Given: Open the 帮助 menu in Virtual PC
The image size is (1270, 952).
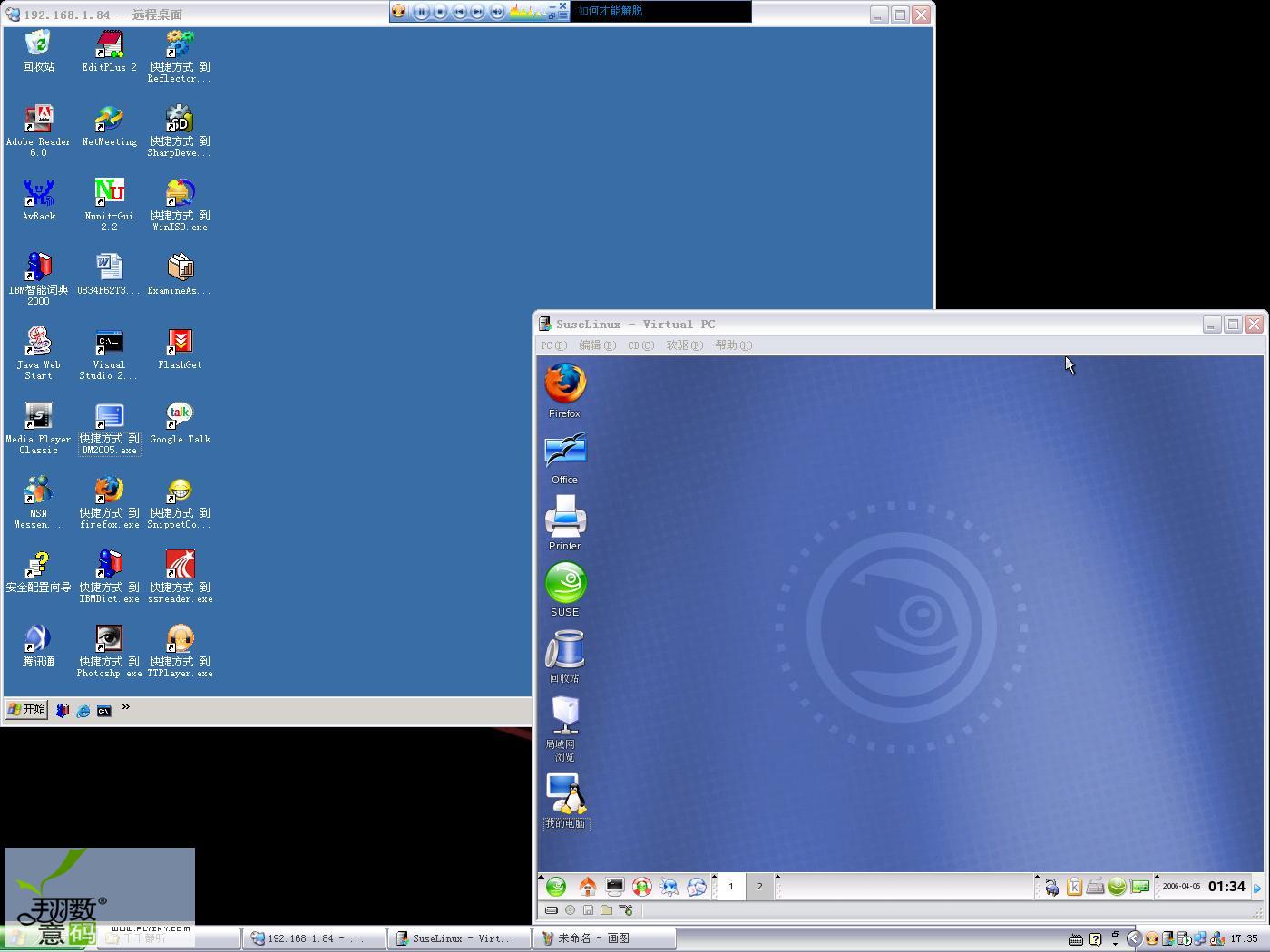Looking at the screenshot, I should click(733, 345).
